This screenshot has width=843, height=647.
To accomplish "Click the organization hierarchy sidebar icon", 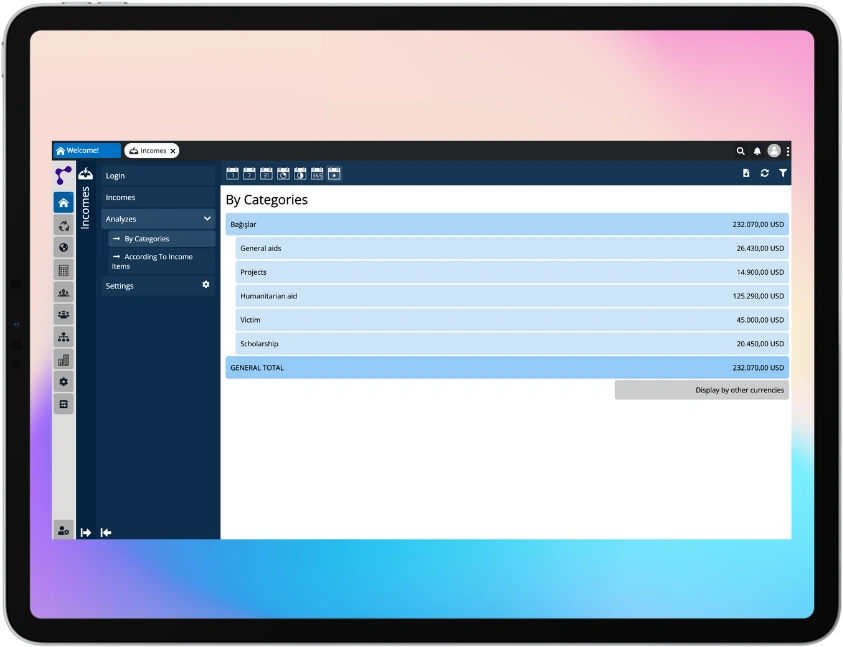I will (x=64, y=337).
